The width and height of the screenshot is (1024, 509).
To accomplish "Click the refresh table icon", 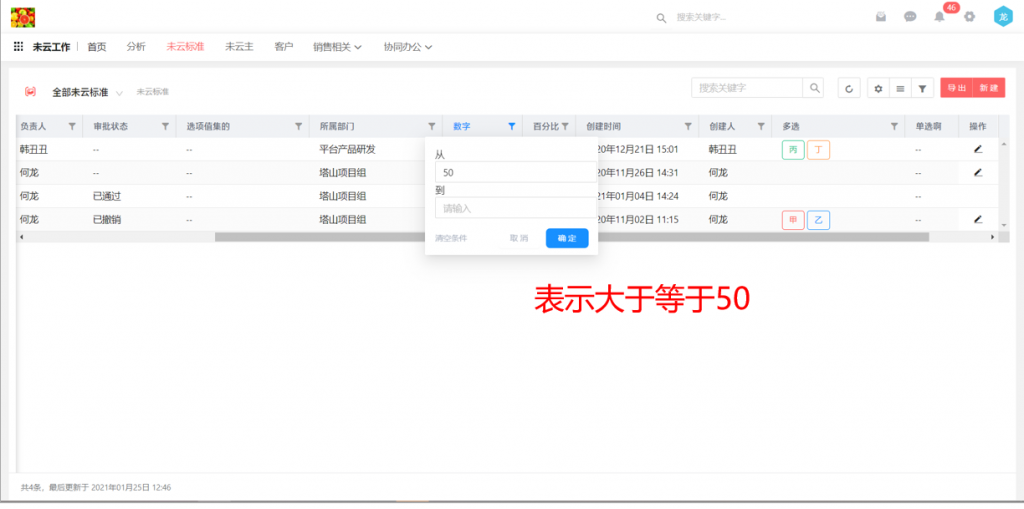I will point(849,89).
